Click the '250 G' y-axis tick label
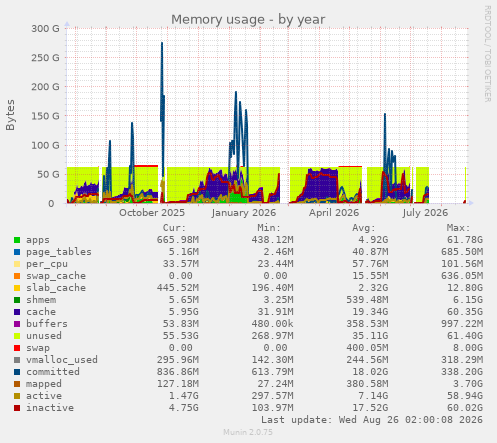Image resolution: width=497 pixels, height=443 pixels. pos(45,58)
